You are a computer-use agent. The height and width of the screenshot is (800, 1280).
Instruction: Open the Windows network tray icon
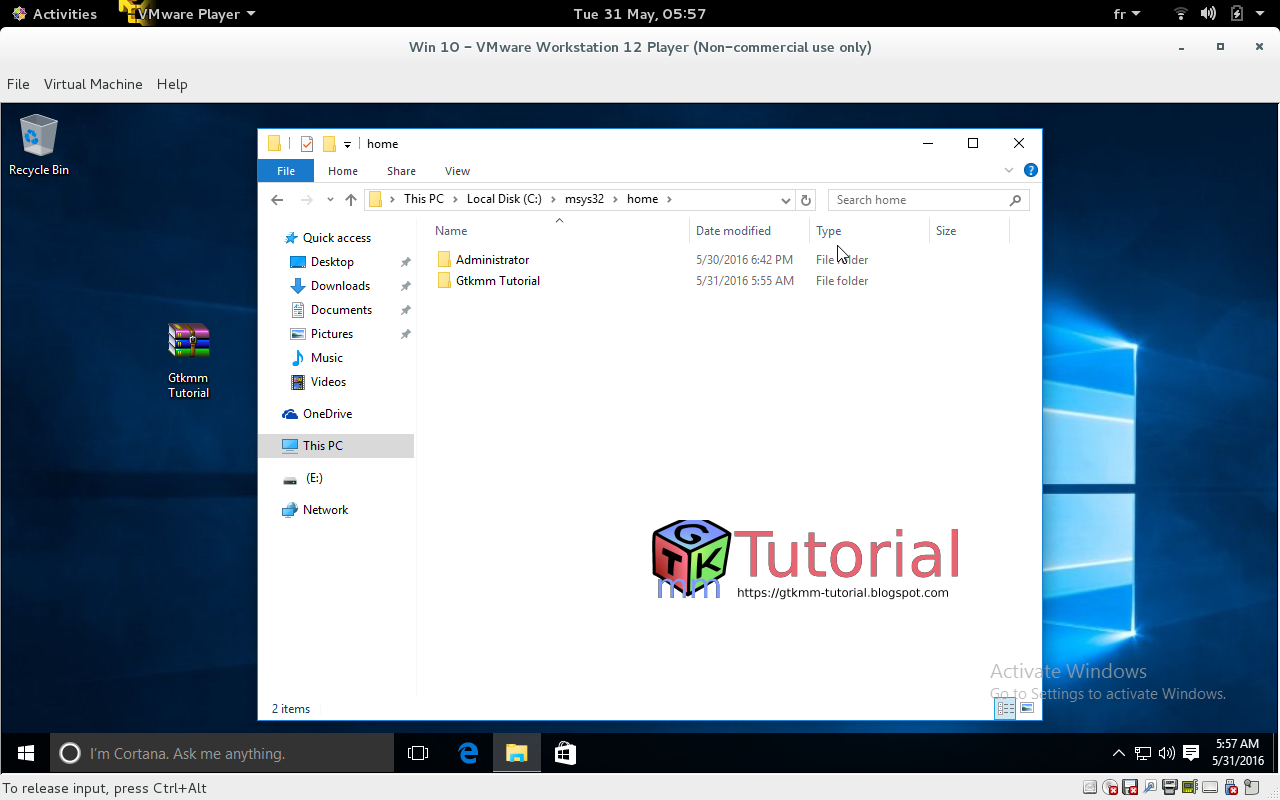coord(1143,753)
